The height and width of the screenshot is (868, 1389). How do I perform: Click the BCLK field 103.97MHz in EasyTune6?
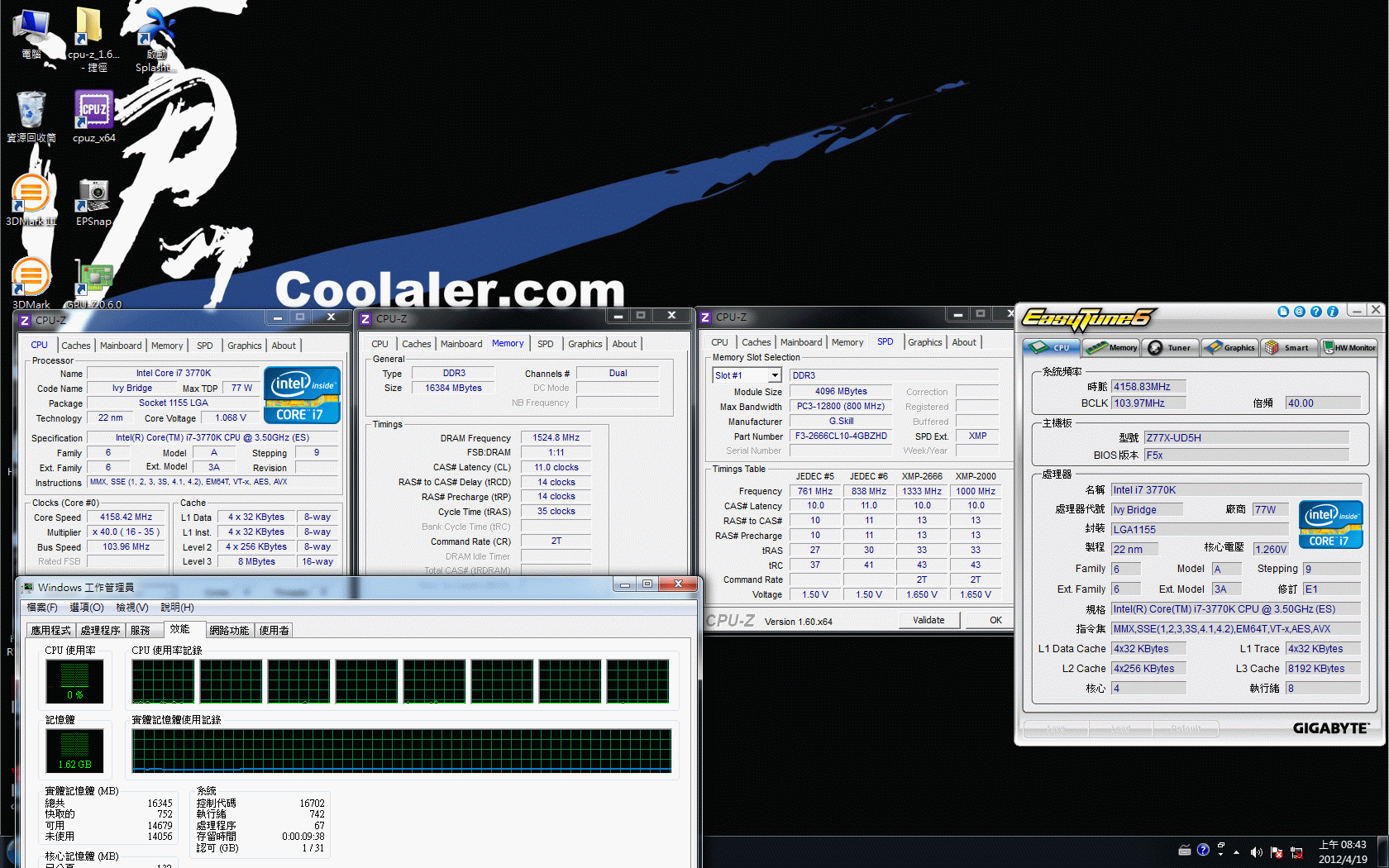(x=1148, y=403)
